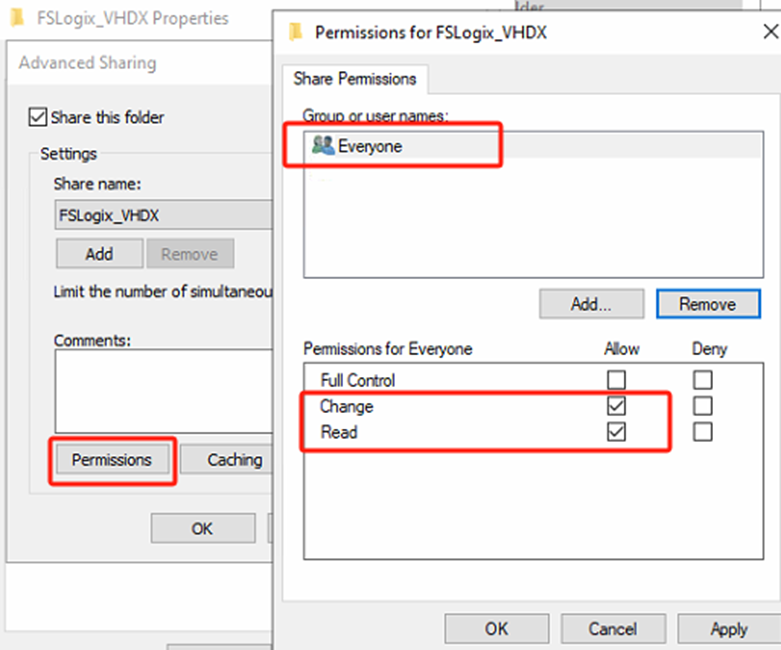Click the Read permission label

[x=339, y=432]
